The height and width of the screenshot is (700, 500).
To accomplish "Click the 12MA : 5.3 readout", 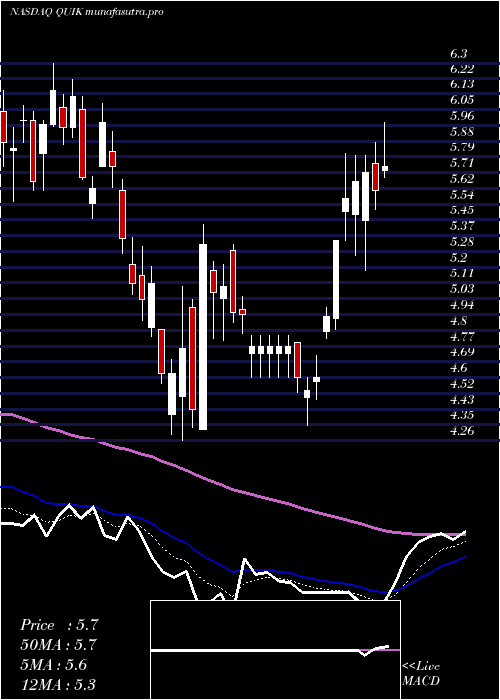I will coord(58,685).
